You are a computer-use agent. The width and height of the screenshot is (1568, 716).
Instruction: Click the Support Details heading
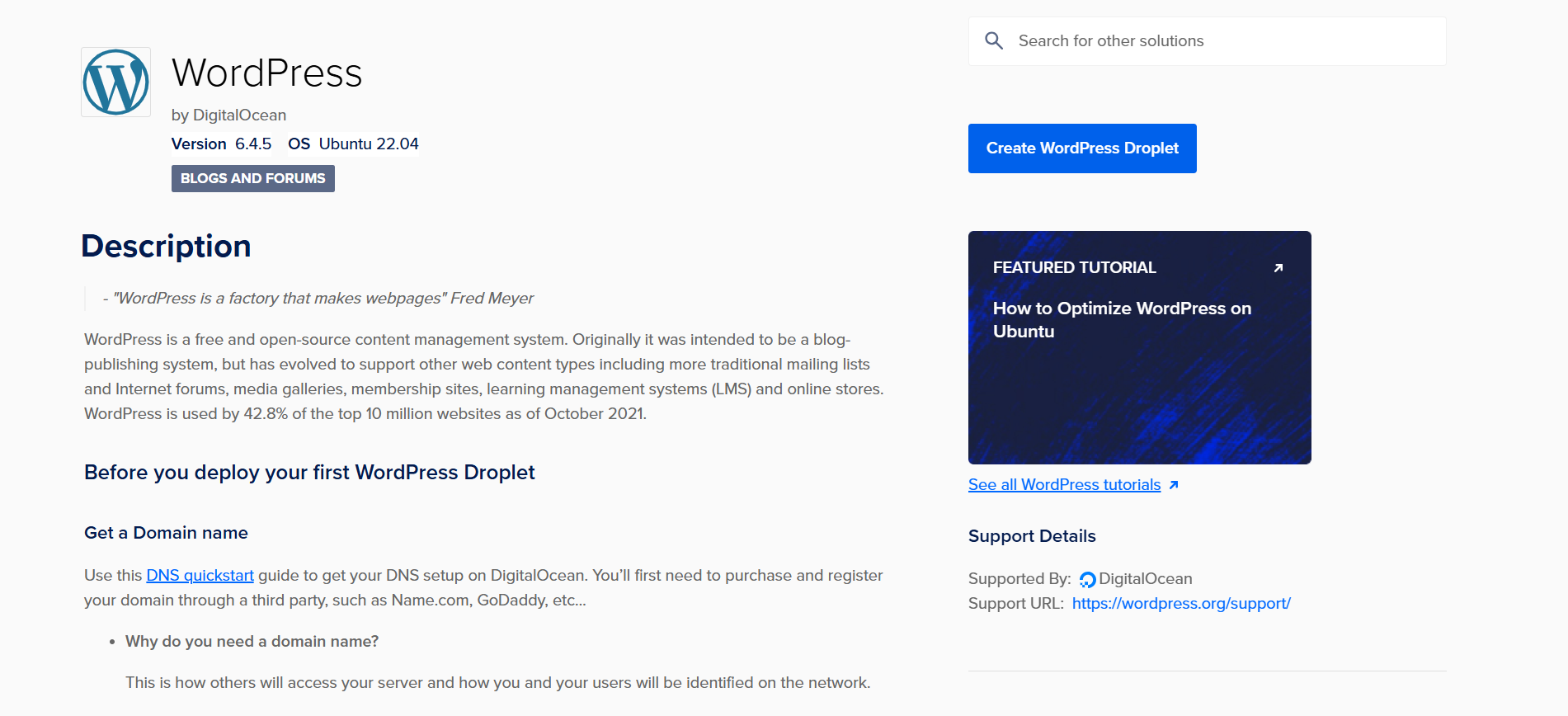coord(1032,536)
